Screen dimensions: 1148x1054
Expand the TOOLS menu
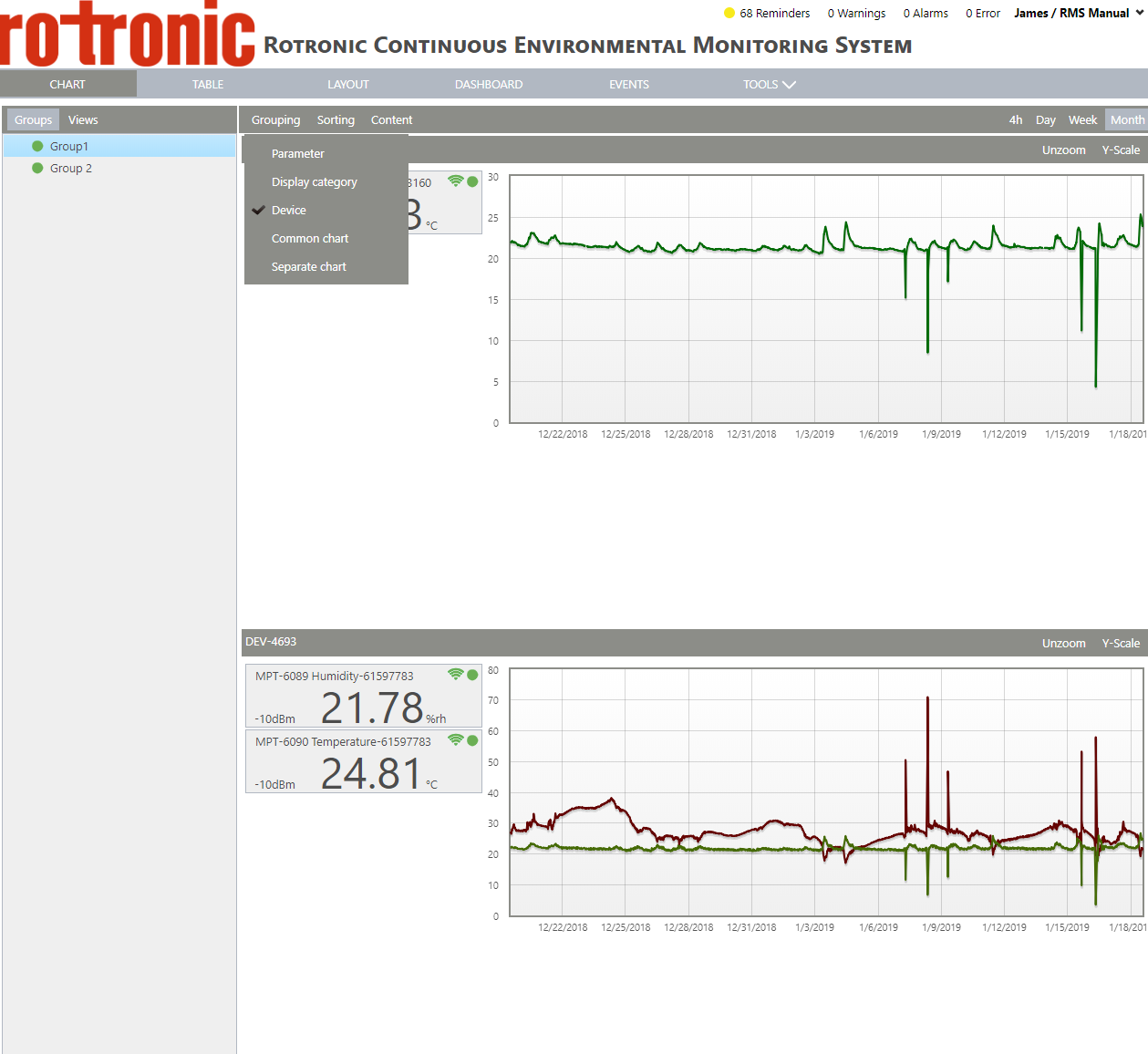point(769,84)
